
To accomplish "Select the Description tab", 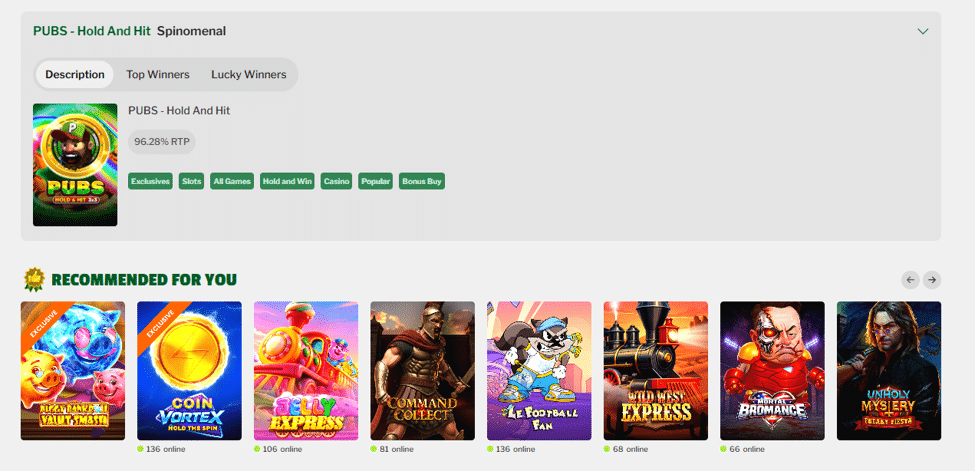I will pos(75,75).
